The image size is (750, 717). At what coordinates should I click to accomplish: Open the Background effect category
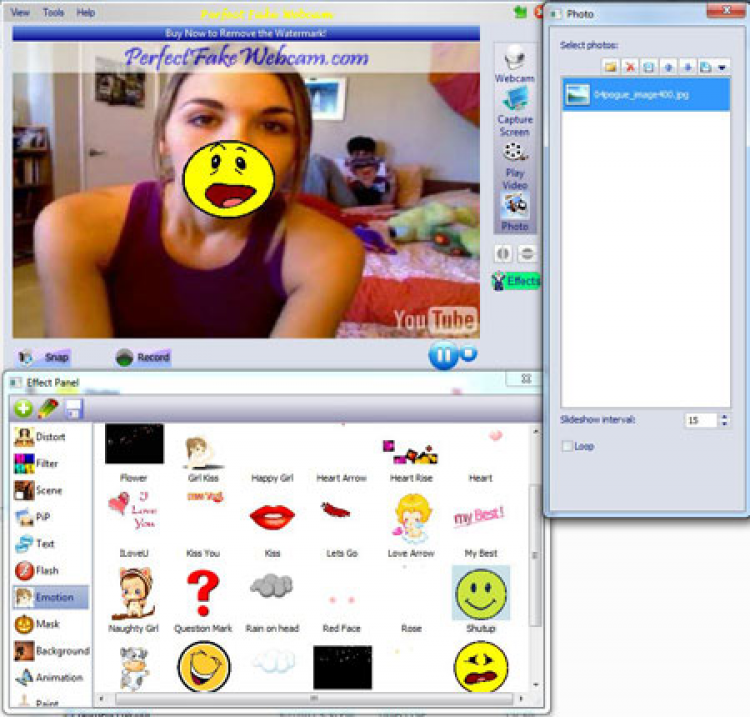click(52, 651)
